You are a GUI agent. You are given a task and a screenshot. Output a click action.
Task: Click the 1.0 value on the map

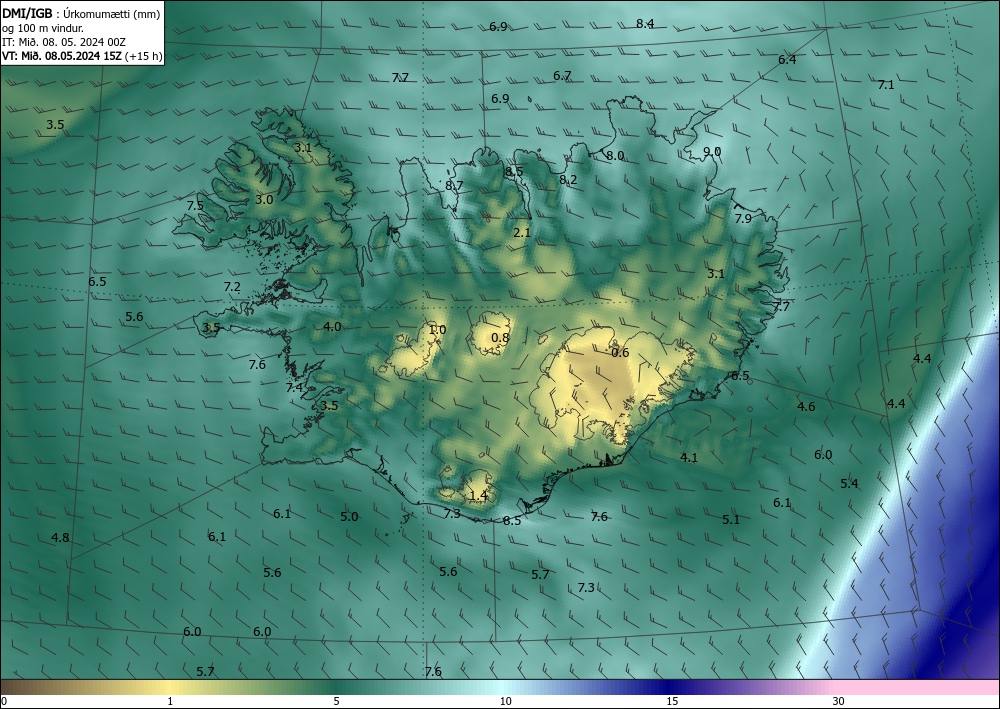pyautogui.click(x=438, y=330)
